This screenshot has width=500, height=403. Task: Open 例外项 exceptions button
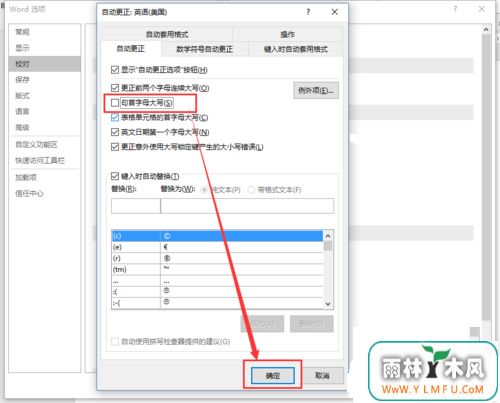click(316, 90)
